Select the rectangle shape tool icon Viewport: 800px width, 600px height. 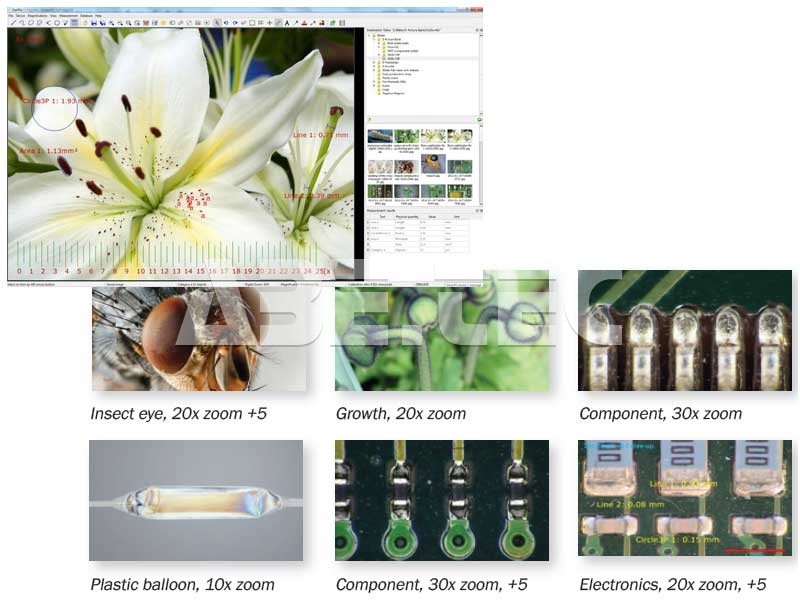[252, 22]
